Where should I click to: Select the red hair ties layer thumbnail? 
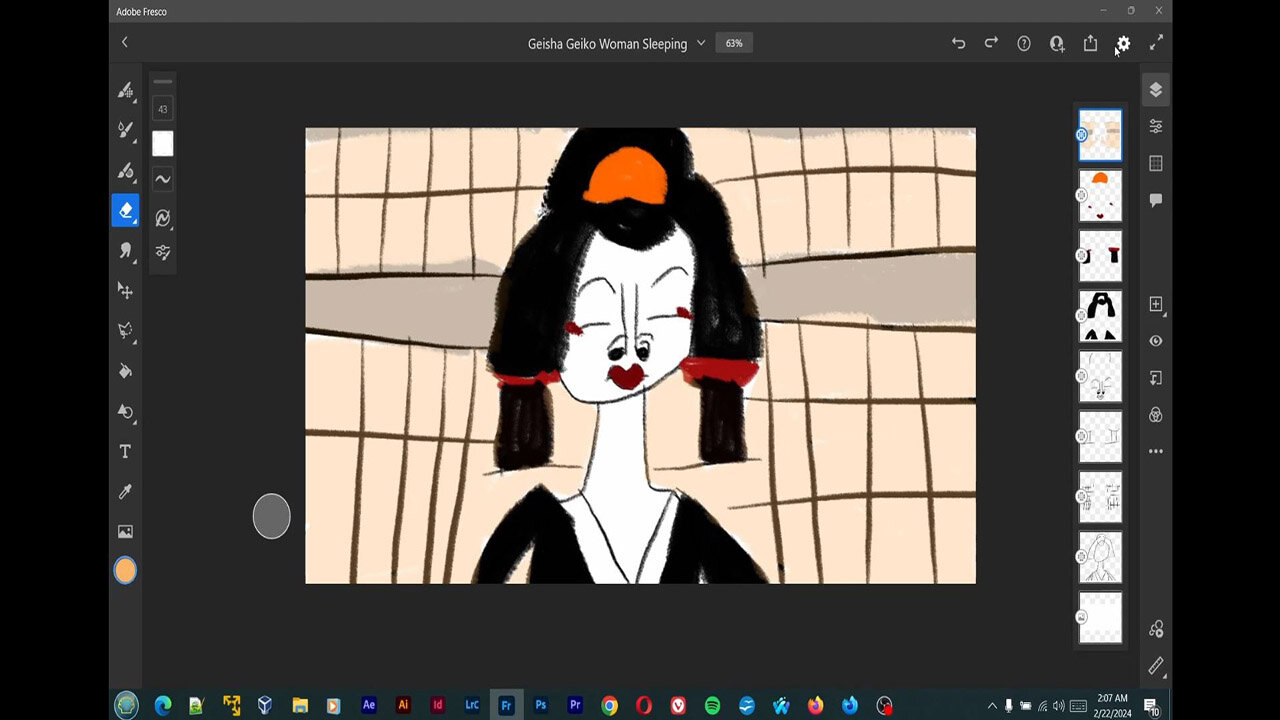[x=1100, y=256]
